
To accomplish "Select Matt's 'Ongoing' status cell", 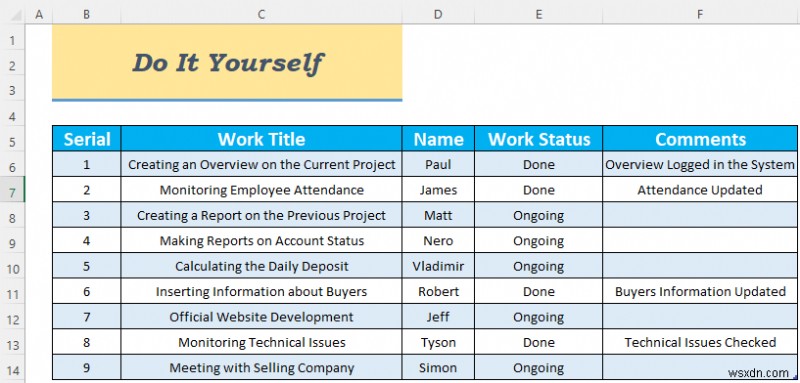I will [x=538, y=215].
